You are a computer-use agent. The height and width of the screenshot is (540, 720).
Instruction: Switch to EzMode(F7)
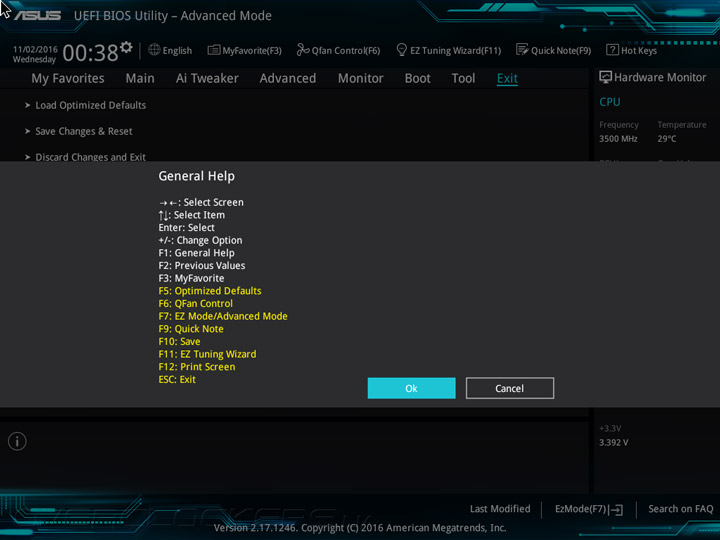[581, 509]
